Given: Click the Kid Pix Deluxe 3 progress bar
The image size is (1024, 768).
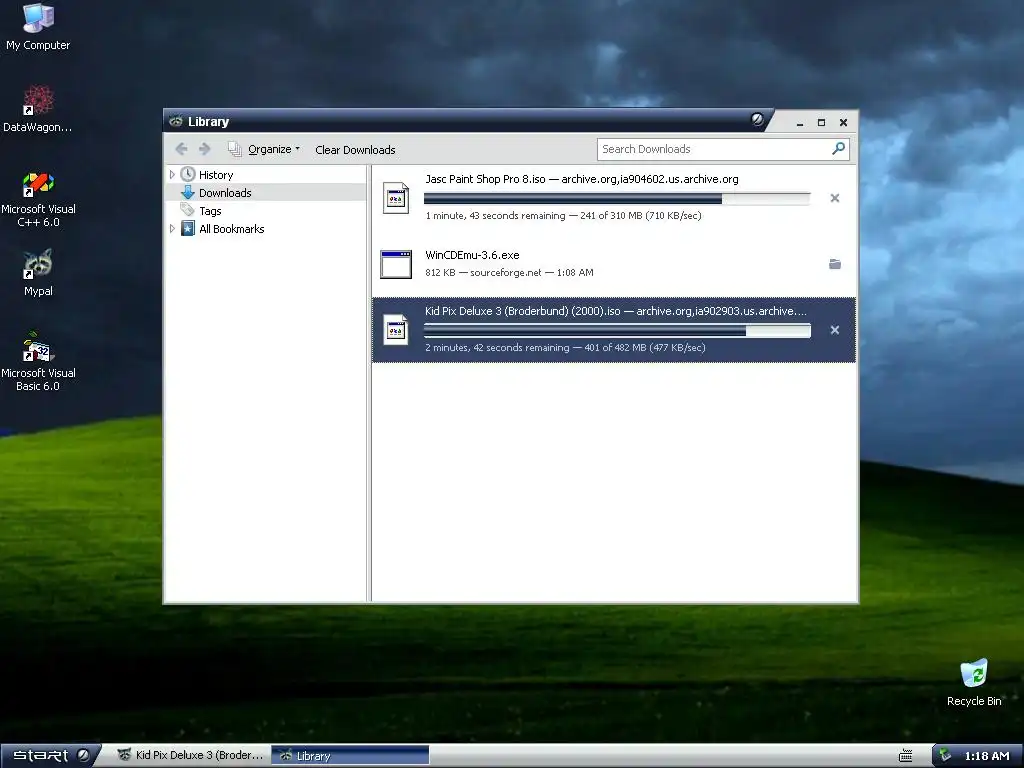Looking at the screenshot, I should [617, 330].
